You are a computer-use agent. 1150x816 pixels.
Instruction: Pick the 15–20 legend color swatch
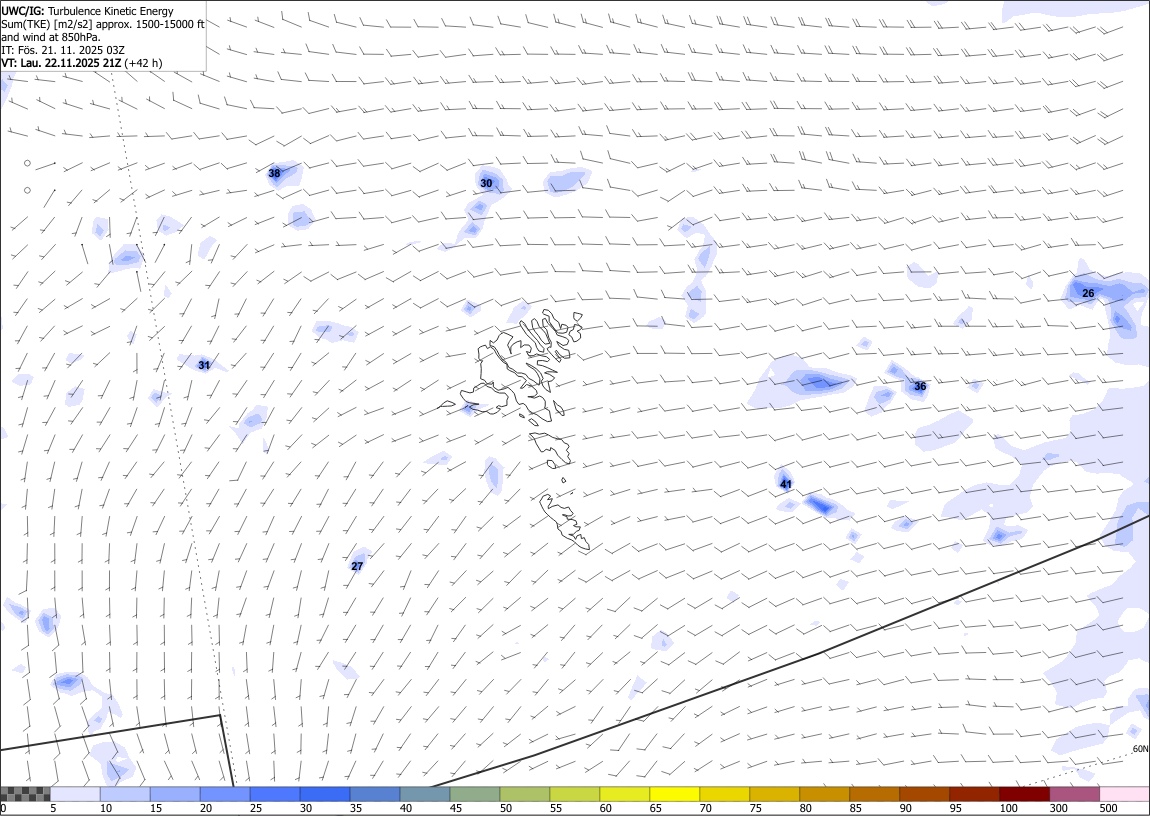click(x=175, y=794)
